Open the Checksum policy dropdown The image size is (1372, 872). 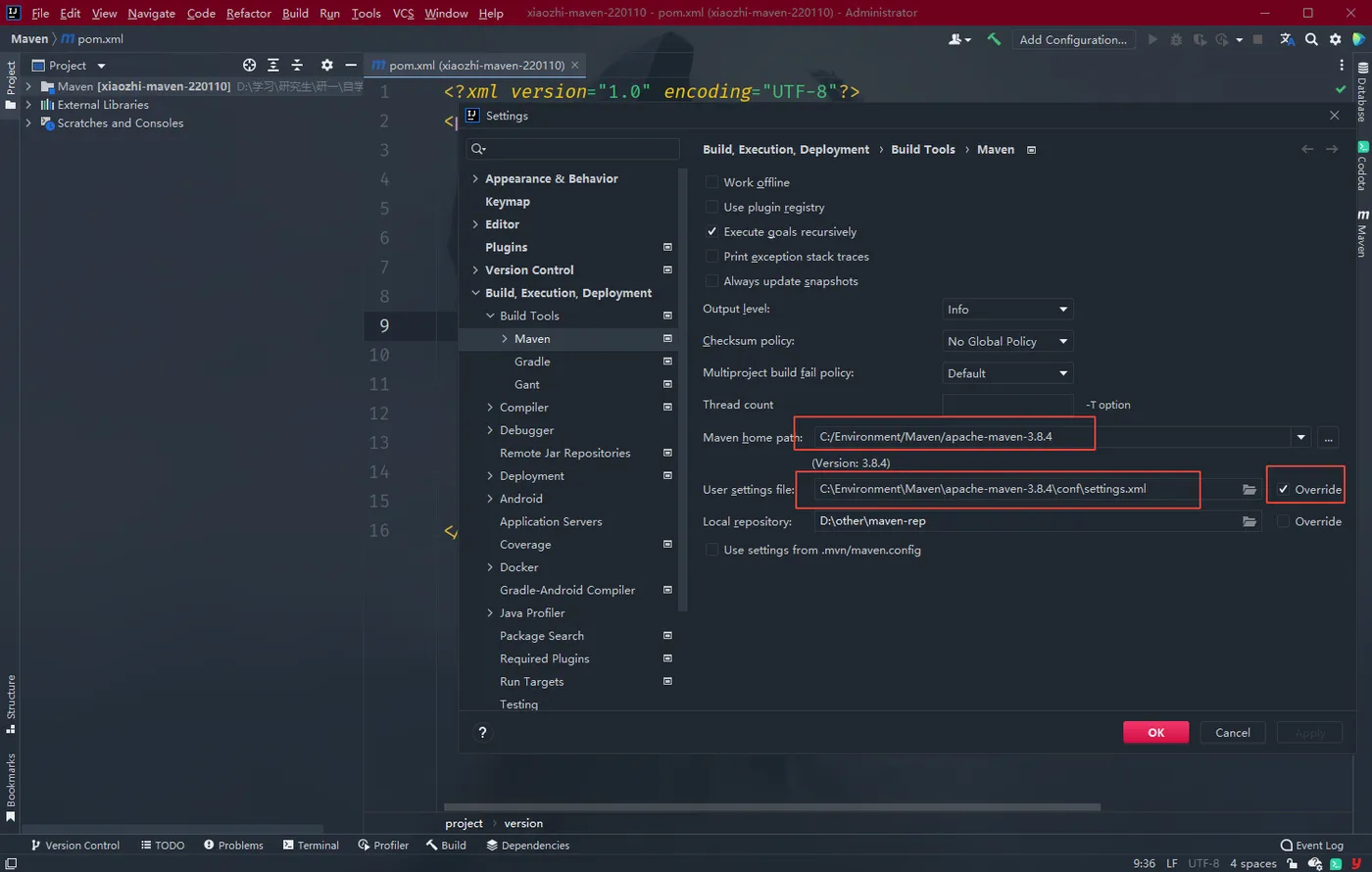pyautogui.click(x=1007, y=341)
